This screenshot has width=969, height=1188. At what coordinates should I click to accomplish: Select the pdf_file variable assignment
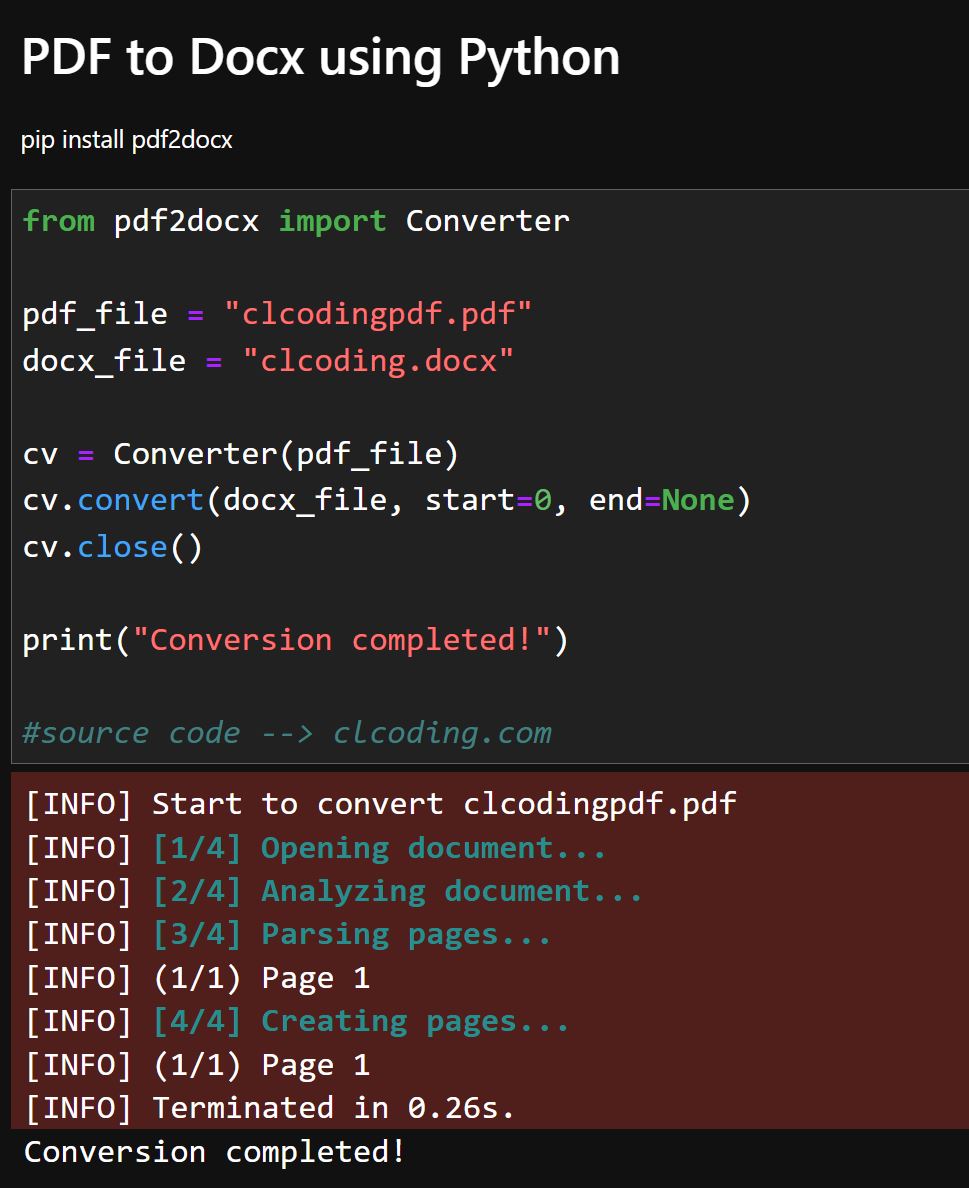tap(275, 313)
